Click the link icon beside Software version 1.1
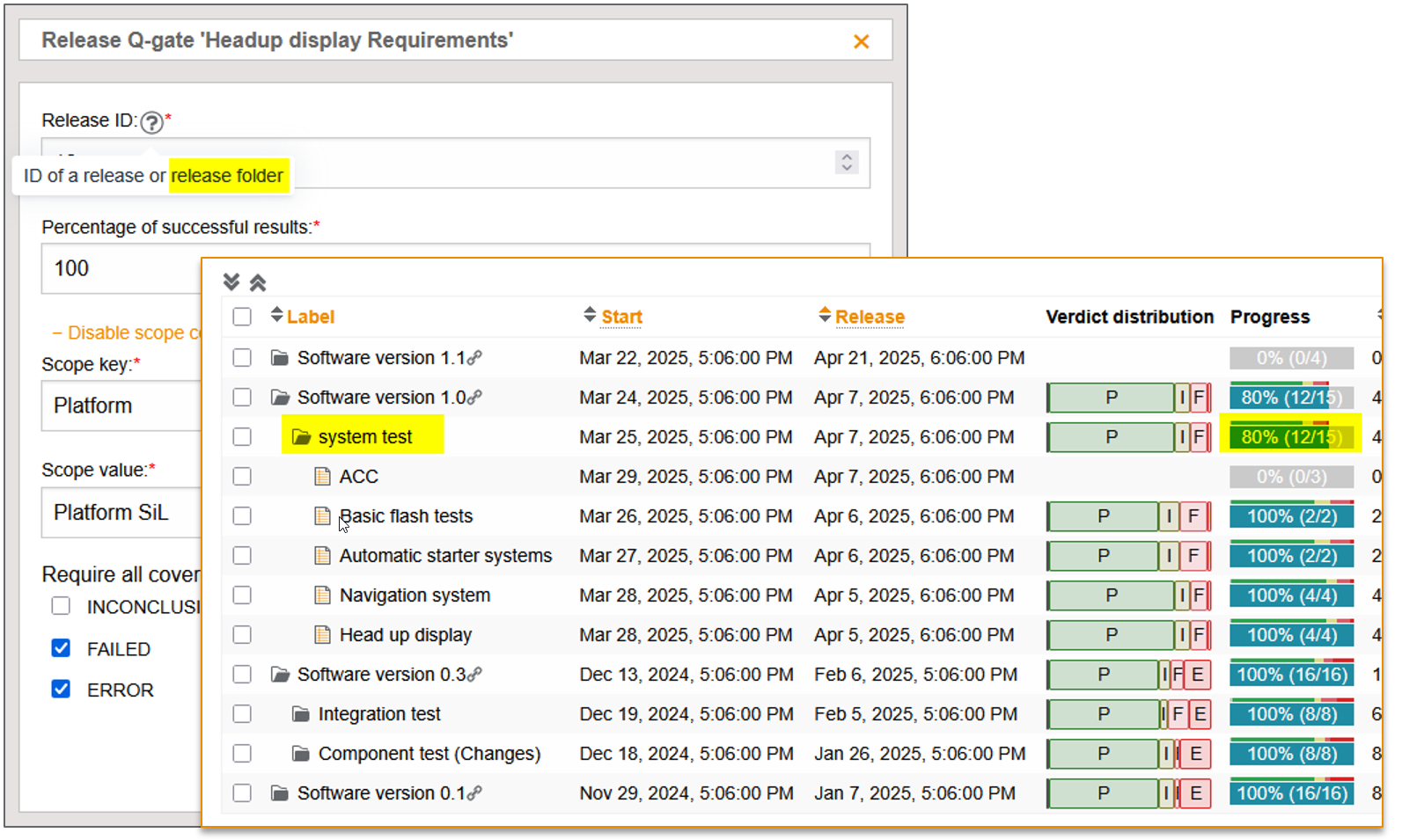Image resolution: width=1402 pixels, height=840 pixels. 475,358
